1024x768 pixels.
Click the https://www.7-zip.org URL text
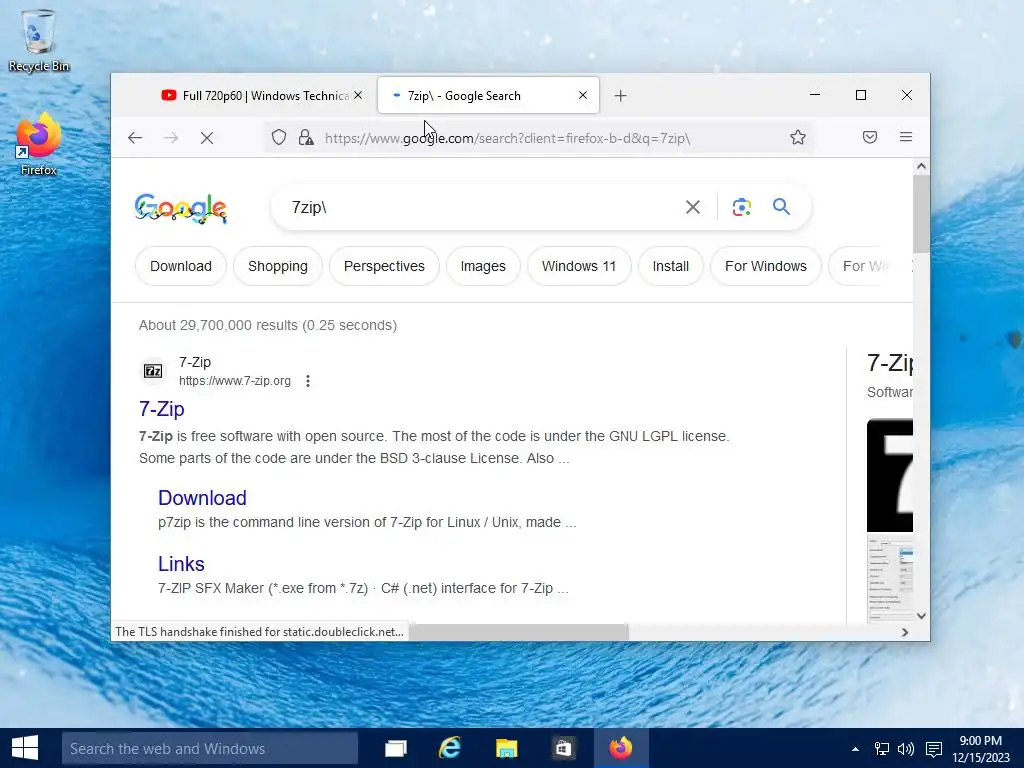pos(234,381)
